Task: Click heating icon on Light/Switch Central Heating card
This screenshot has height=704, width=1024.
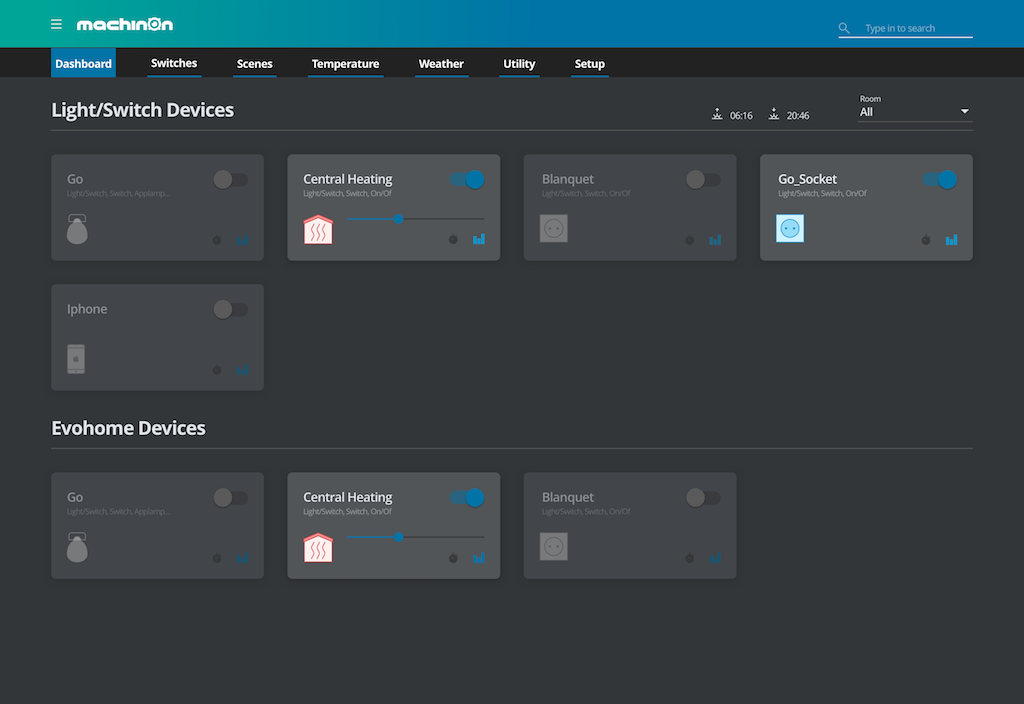Action: coord(318,229)
